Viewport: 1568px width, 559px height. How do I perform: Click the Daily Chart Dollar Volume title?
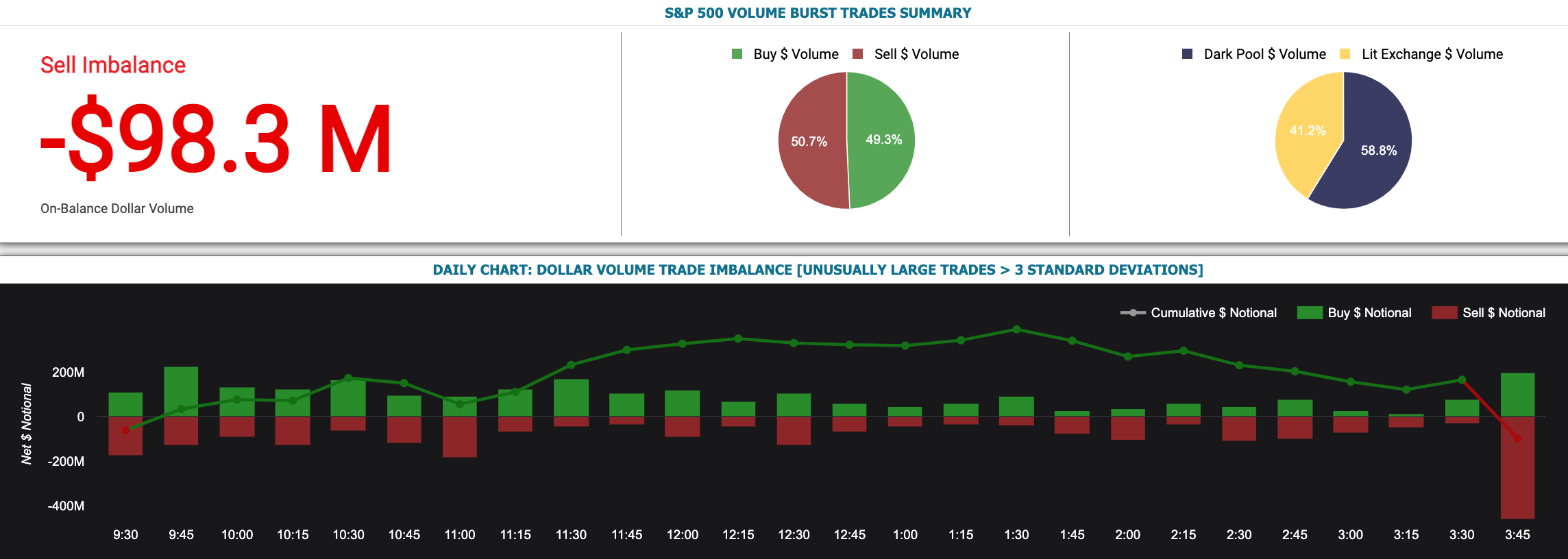point(818,270)
